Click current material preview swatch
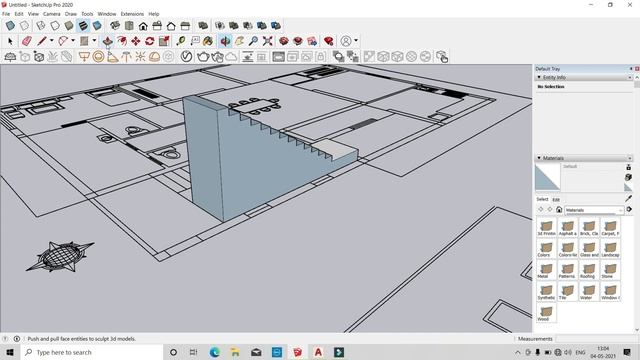 coord(547,177)
